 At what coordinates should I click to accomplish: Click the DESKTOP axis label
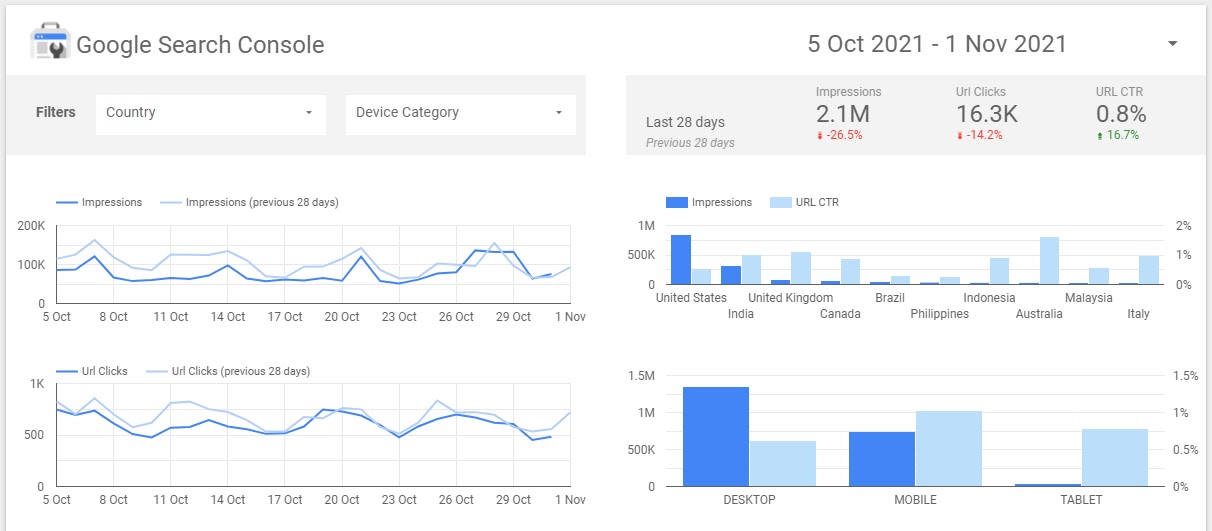(749, 500)
